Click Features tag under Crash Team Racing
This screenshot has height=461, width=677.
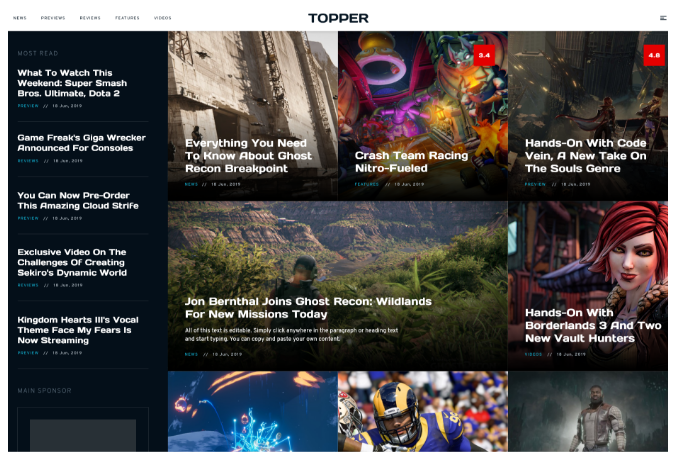coord(367,184)
